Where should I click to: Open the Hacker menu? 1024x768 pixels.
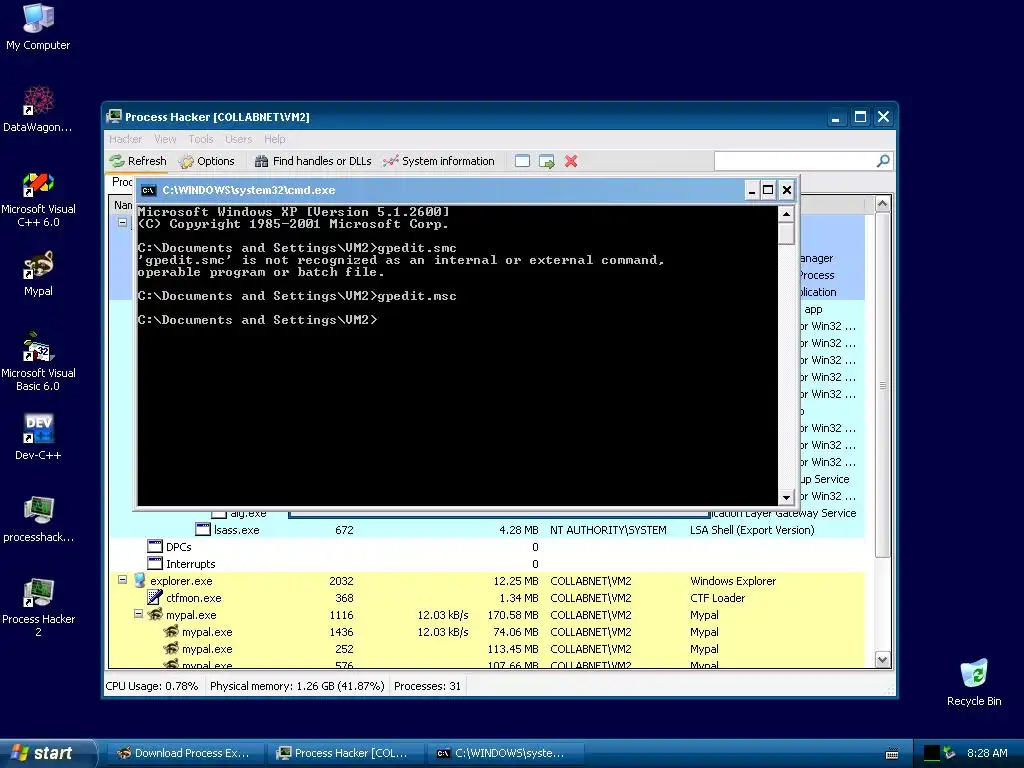pyautogui.click(x=125, y=139)
